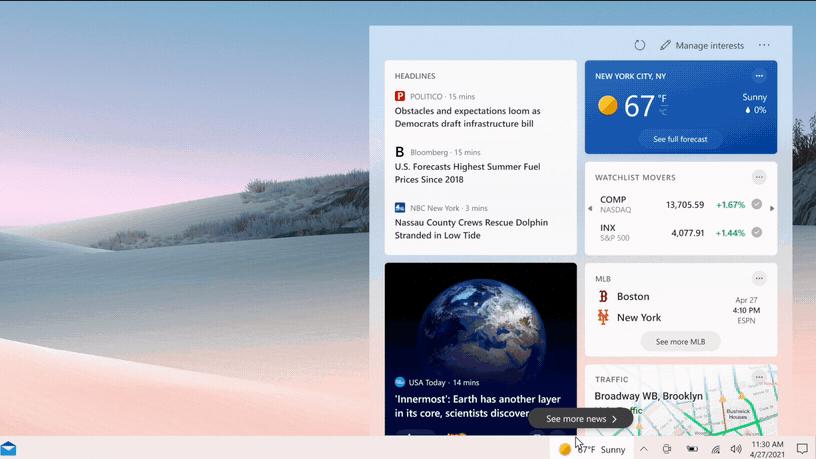Click See more MLB button

tap(680, 342)
